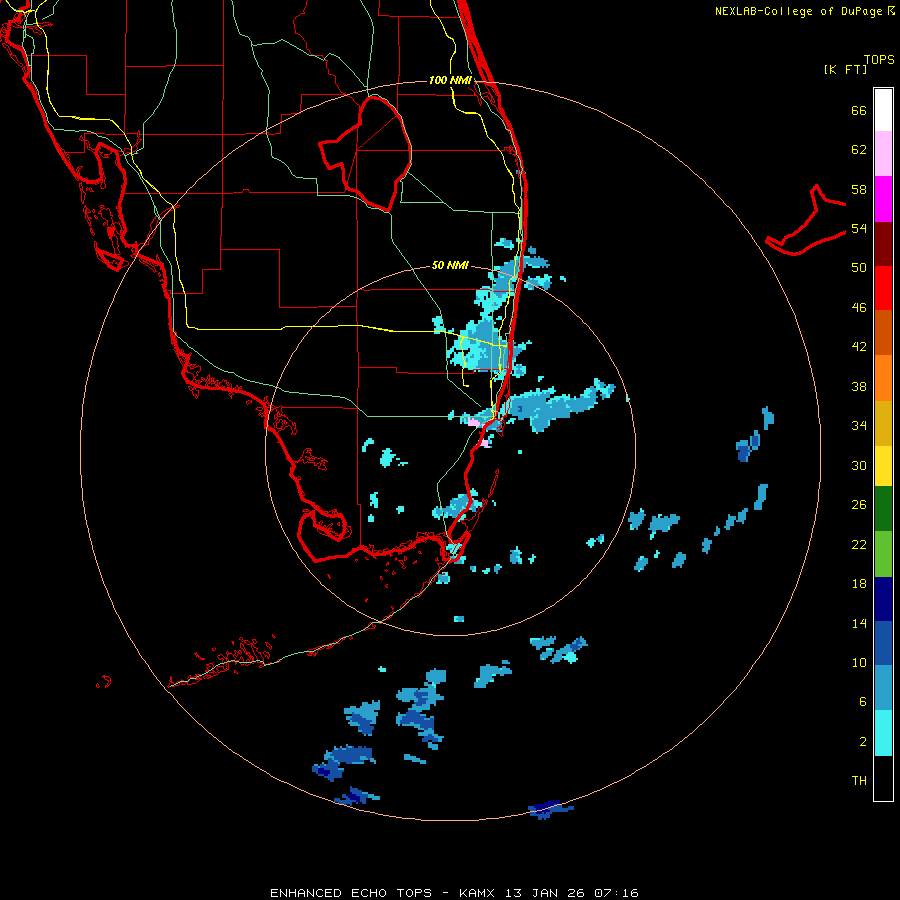Click the 66 legend value
The height and width of the screenshot is (900, 900).
click(859, 110)
